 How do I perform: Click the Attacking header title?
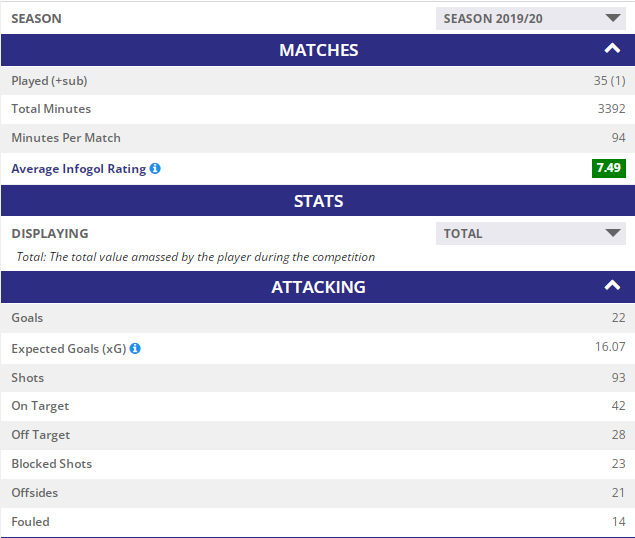pos(318,287)
